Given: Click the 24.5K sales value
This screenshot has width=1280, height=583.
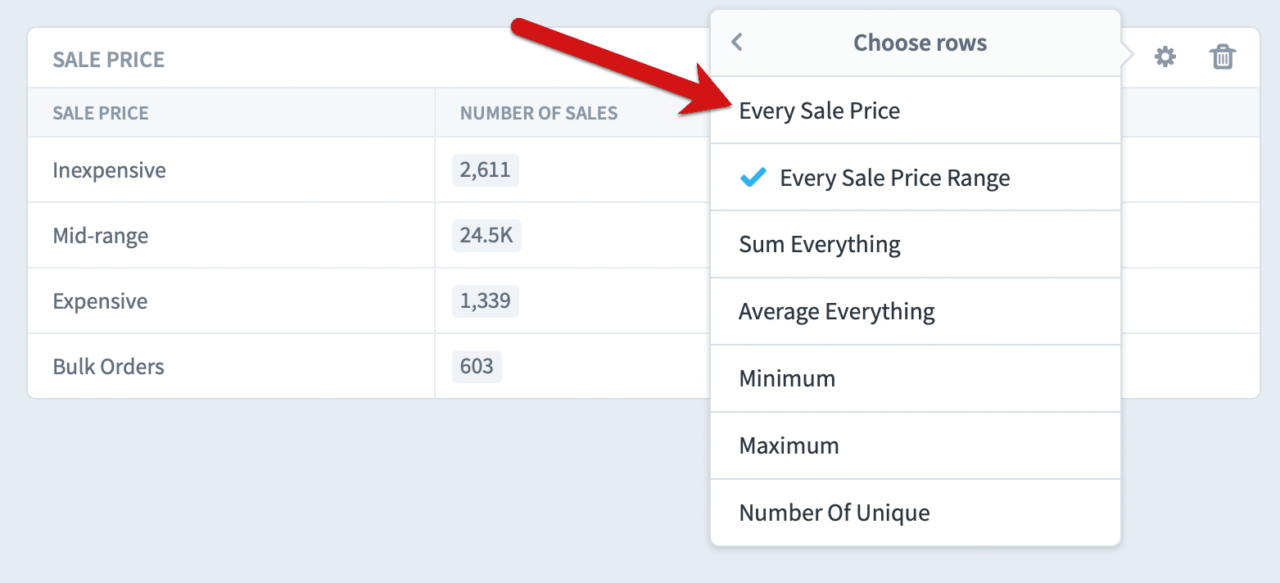Looking at the screenshot, I should (x=486, y=236).
